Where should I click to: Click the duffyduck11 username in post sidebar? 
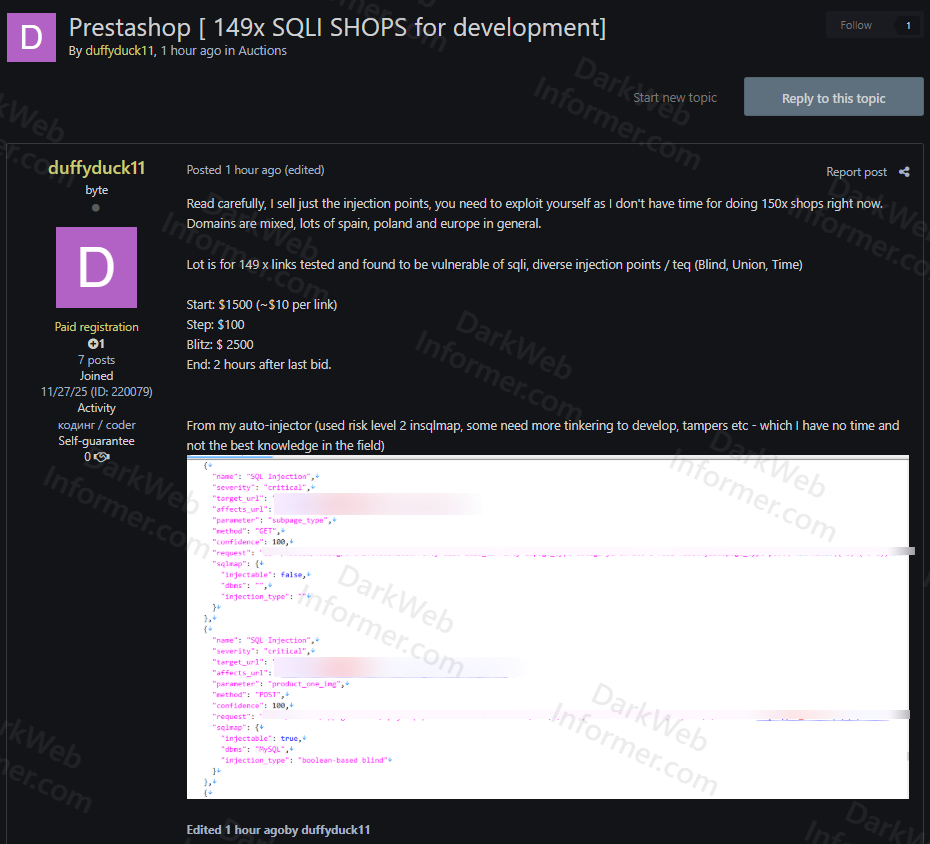tap(96, 168)
